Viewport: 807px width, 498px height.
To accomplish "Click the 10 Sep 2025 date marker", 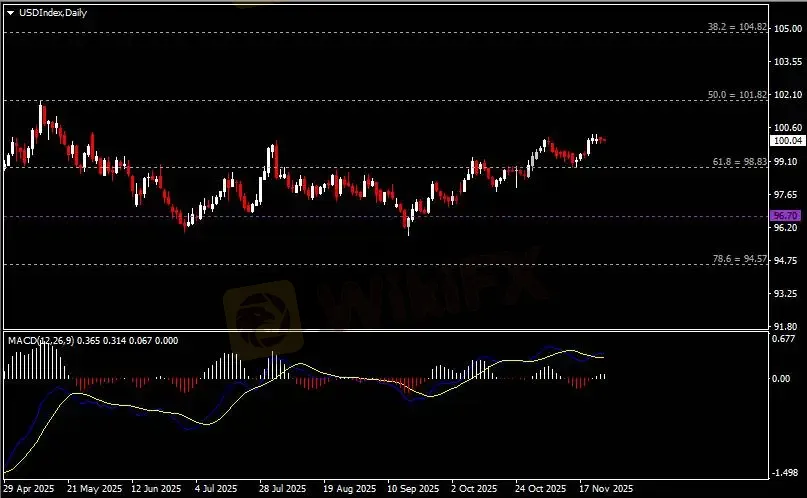I will pos(413,489).
